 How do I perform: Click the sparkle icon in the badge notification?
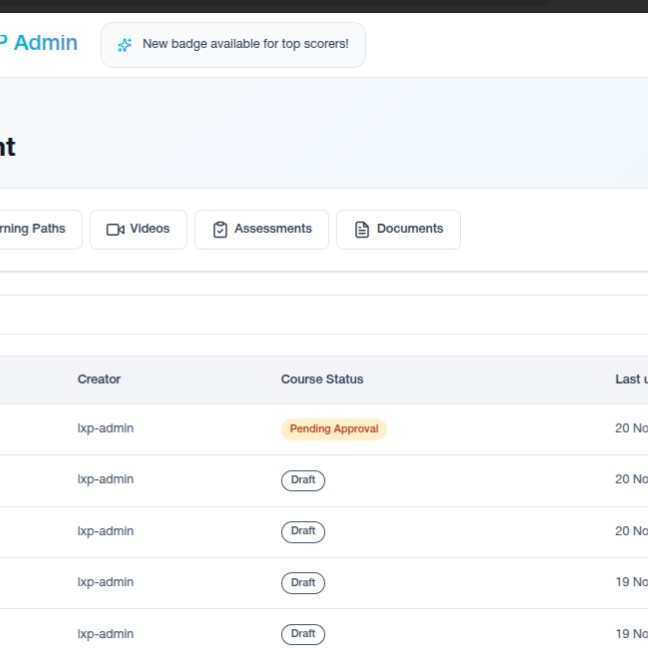tap(125, 45)
